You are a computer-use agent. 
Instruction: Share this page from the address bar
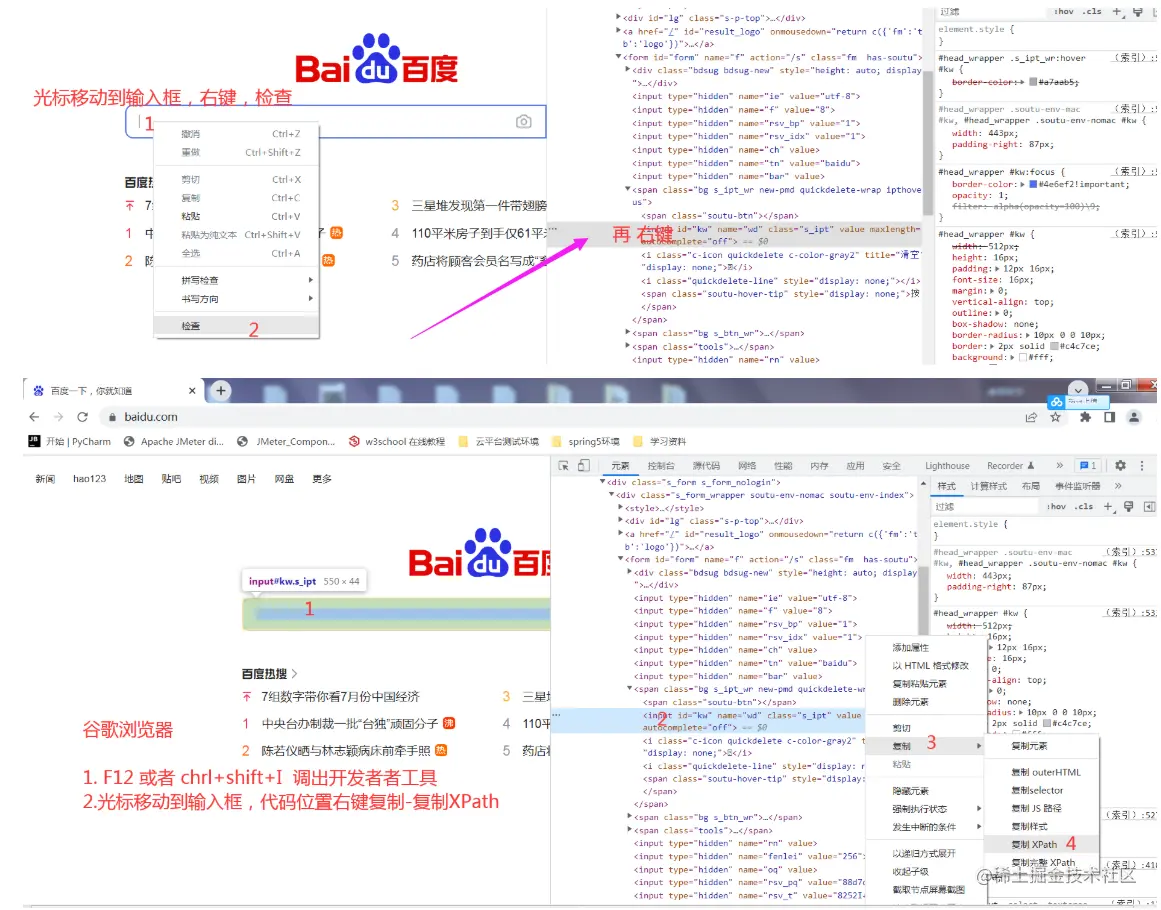pos(1031,417)
